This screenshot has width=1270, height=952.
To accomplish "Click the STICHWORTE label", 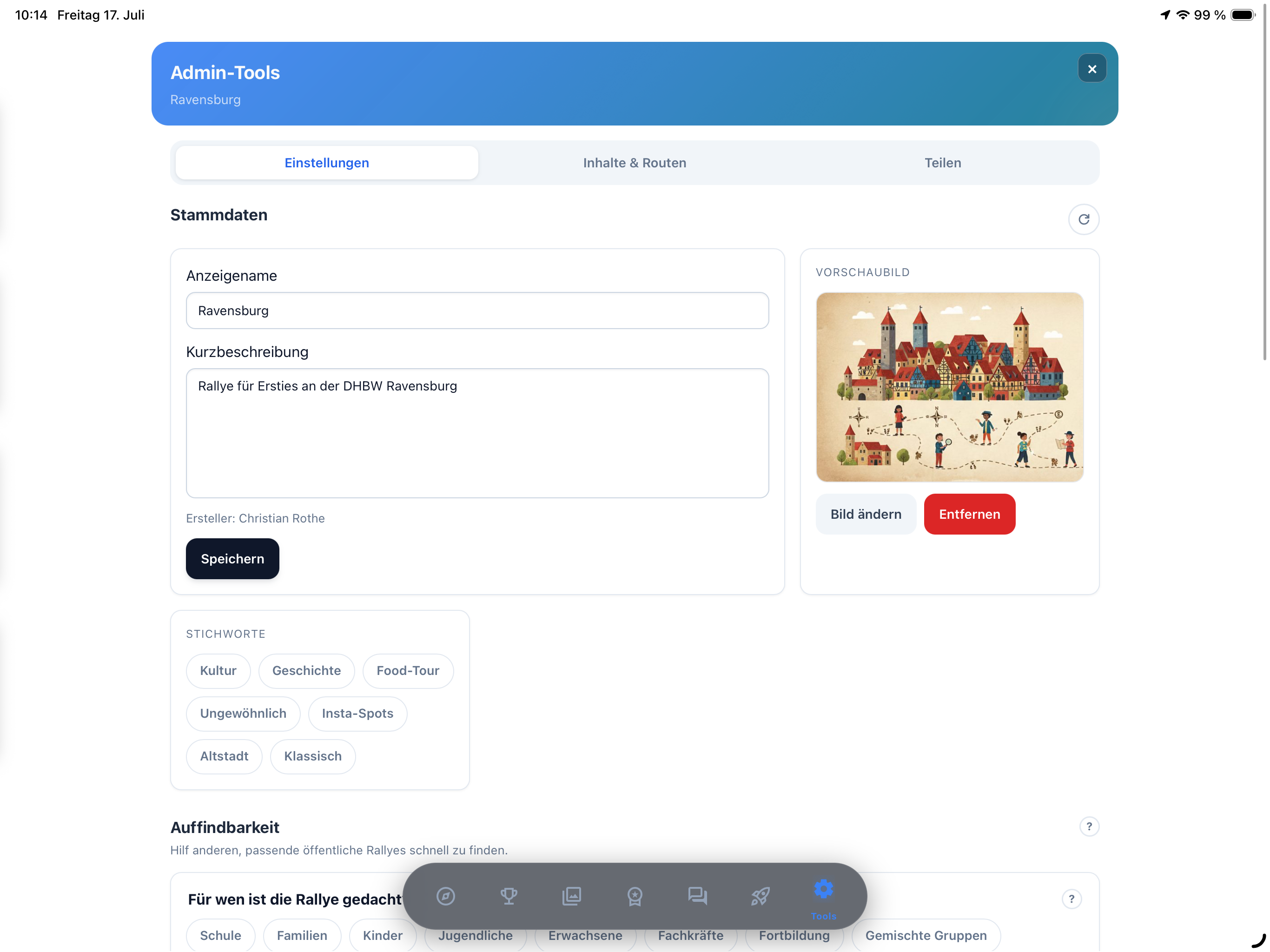I will coord(225,634).
